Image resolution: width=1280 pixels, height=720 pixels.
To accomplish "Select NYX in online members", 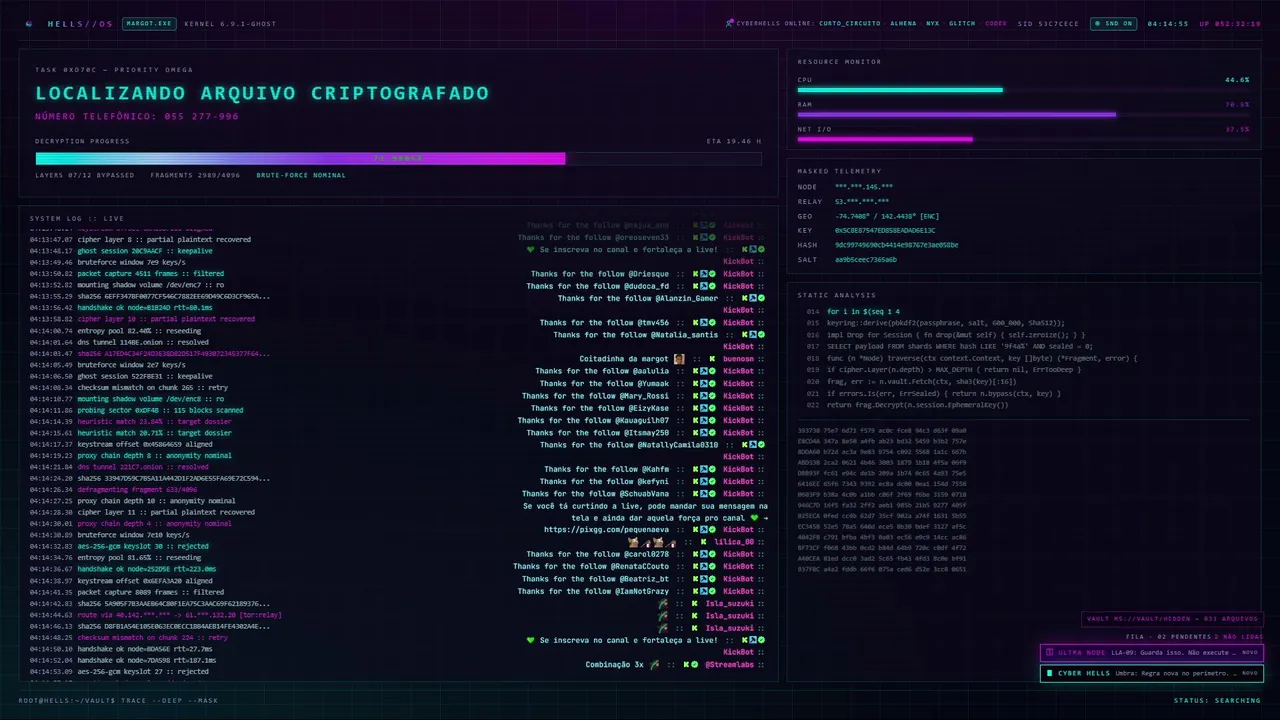I will [x=933, y=24].
